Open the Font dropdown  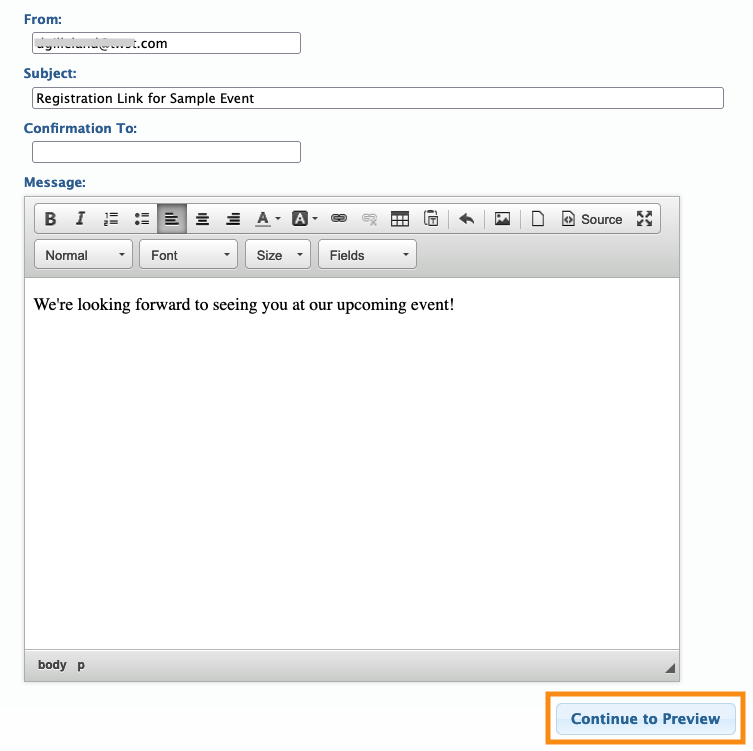point(188,255)
